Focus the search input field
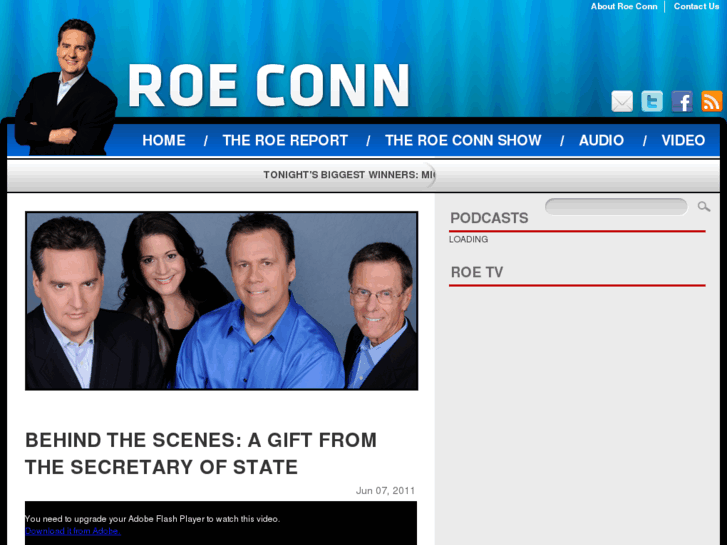727x545 pixels. point(616,206)
